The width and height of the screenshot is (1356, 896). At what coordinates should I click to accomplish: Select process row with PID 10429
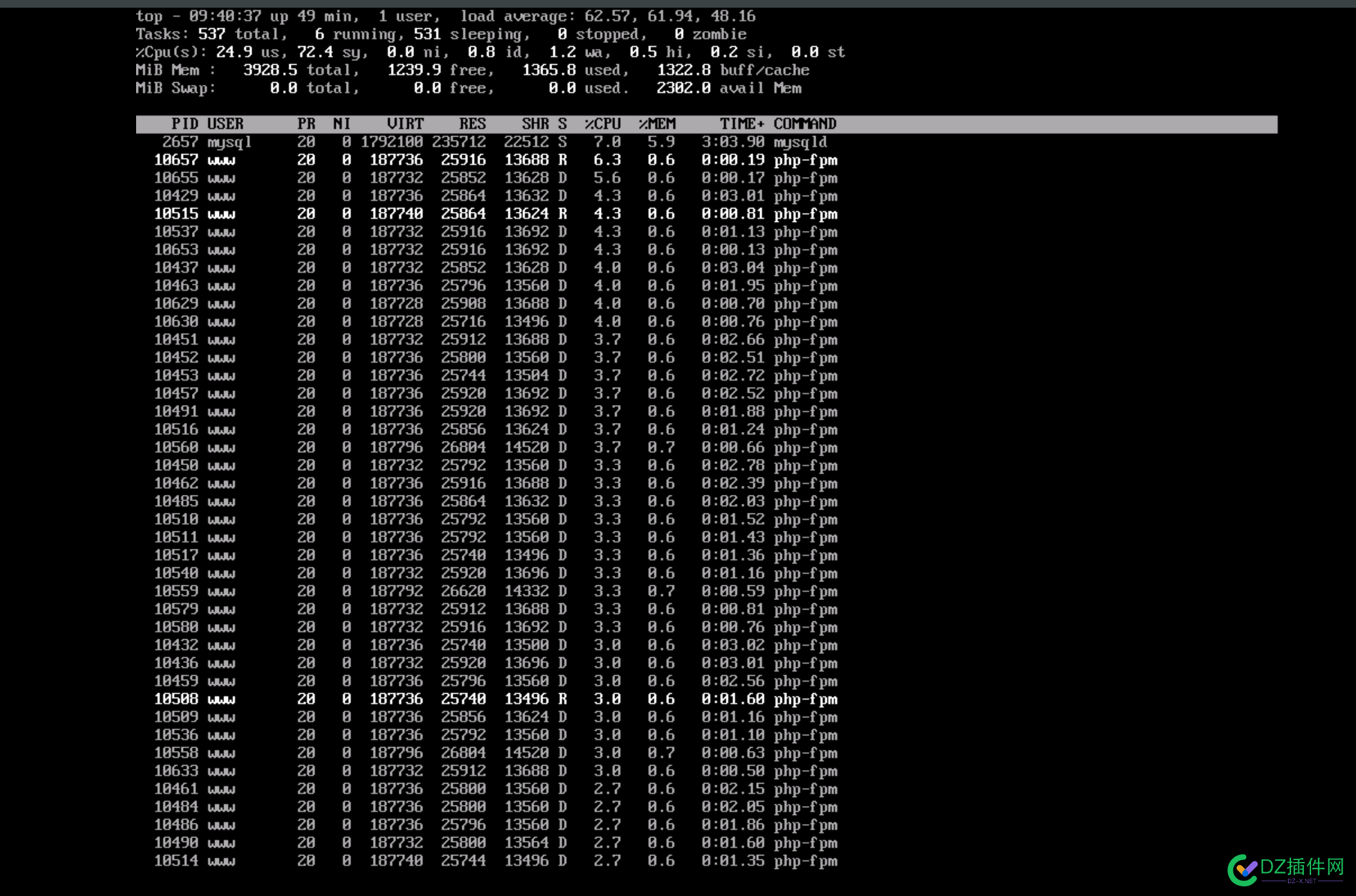(494, 196)
